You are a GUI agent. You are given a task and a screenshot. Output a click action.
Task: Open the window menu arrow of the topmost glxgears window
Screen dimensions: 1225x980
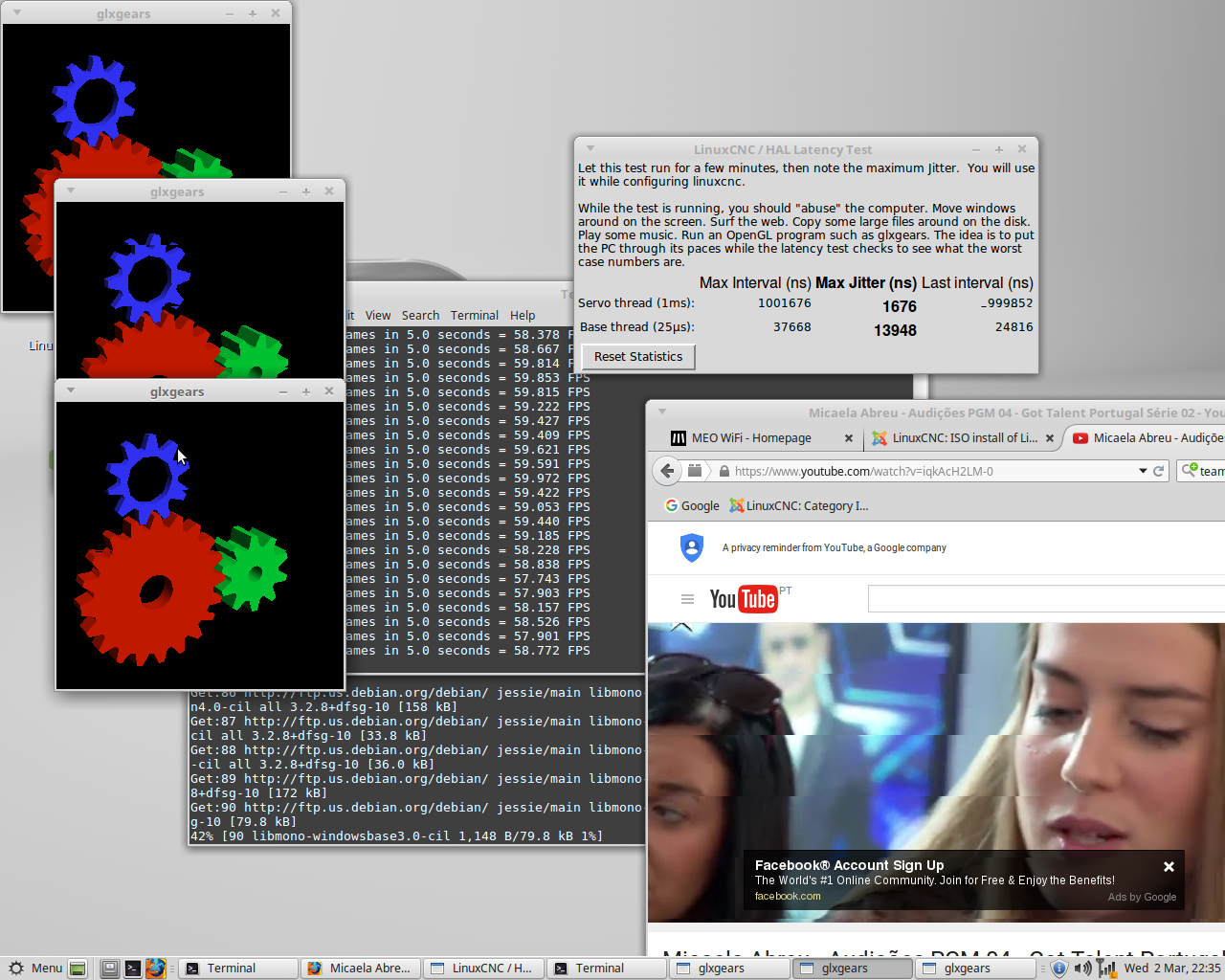click(17, 12)
